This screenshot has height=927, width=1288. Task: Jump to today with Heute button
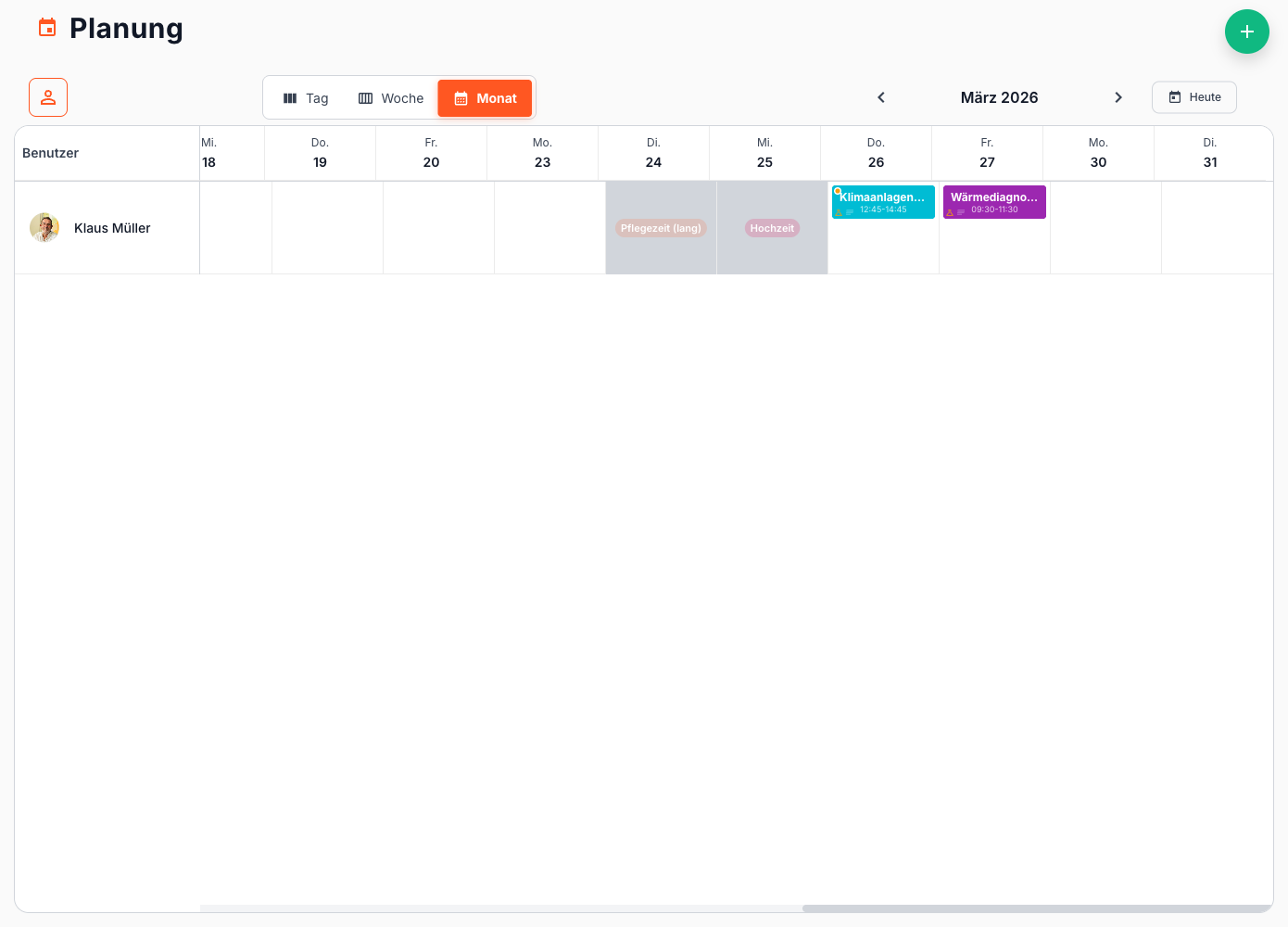pos(1193,97)
